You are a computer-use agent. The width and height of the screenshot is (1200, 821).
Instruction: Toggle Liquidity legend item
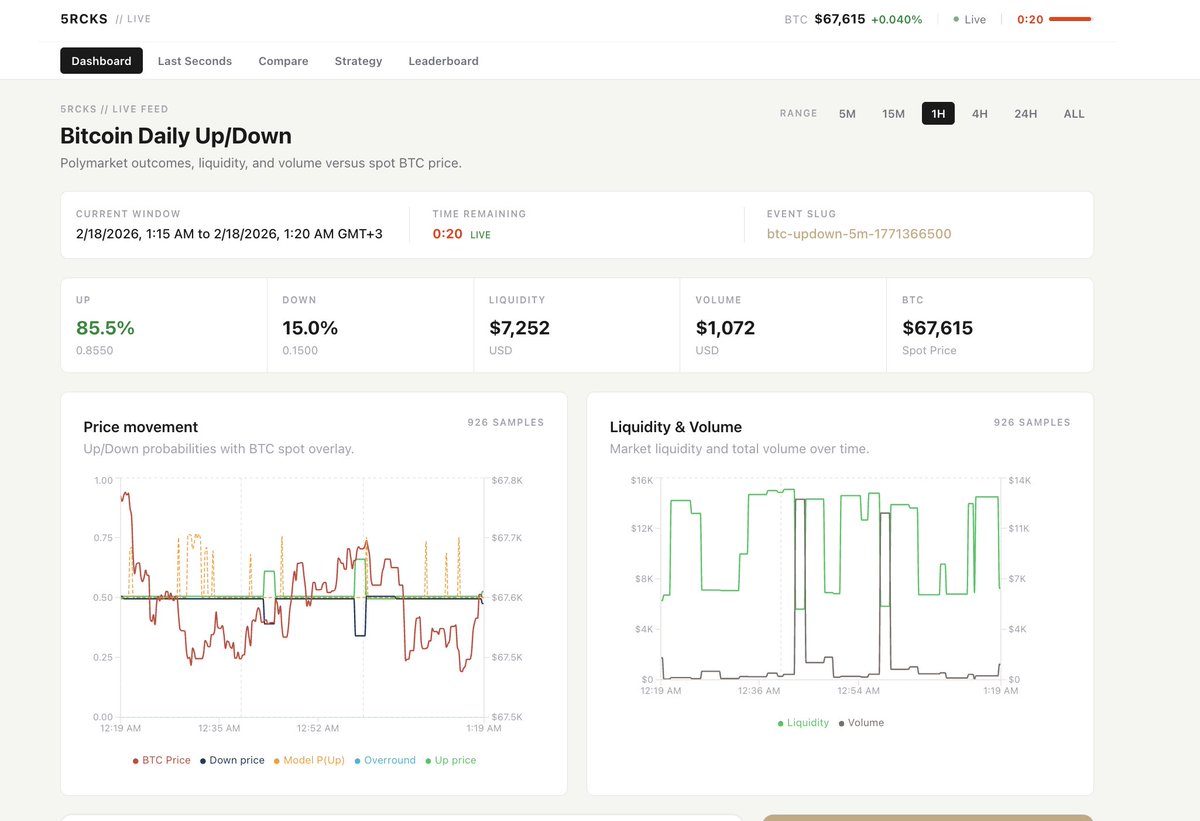pos(803,722)
